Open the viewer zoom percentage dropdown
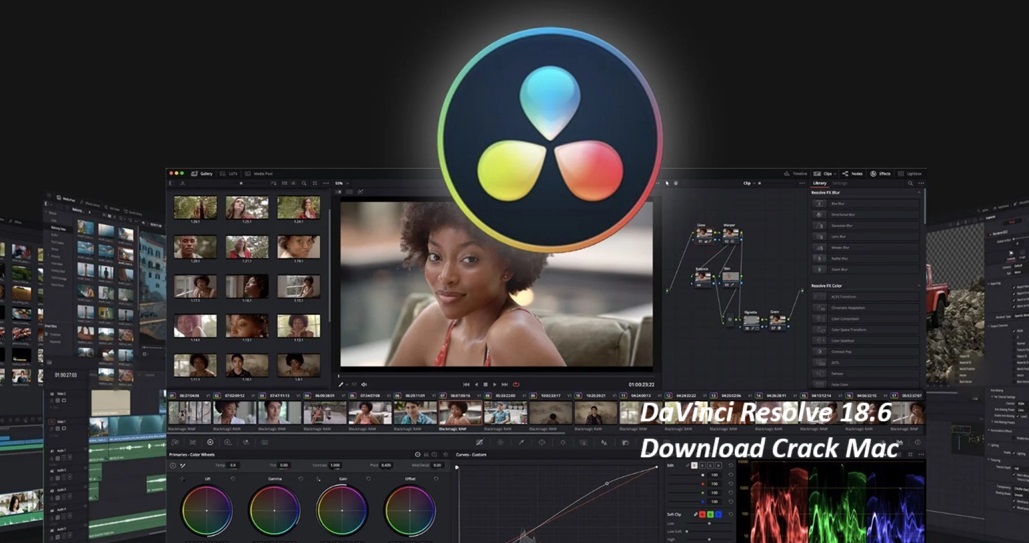1029x543 pixels. (x=340, y=183)
